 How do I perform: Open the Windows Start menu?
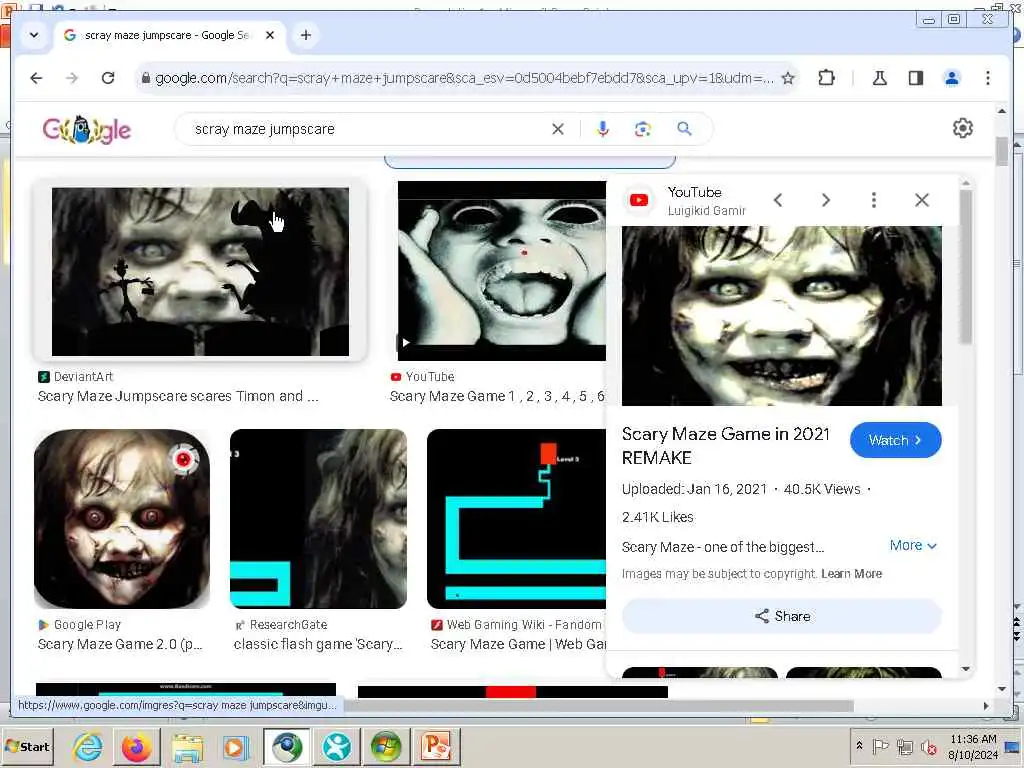coord(27,746)
